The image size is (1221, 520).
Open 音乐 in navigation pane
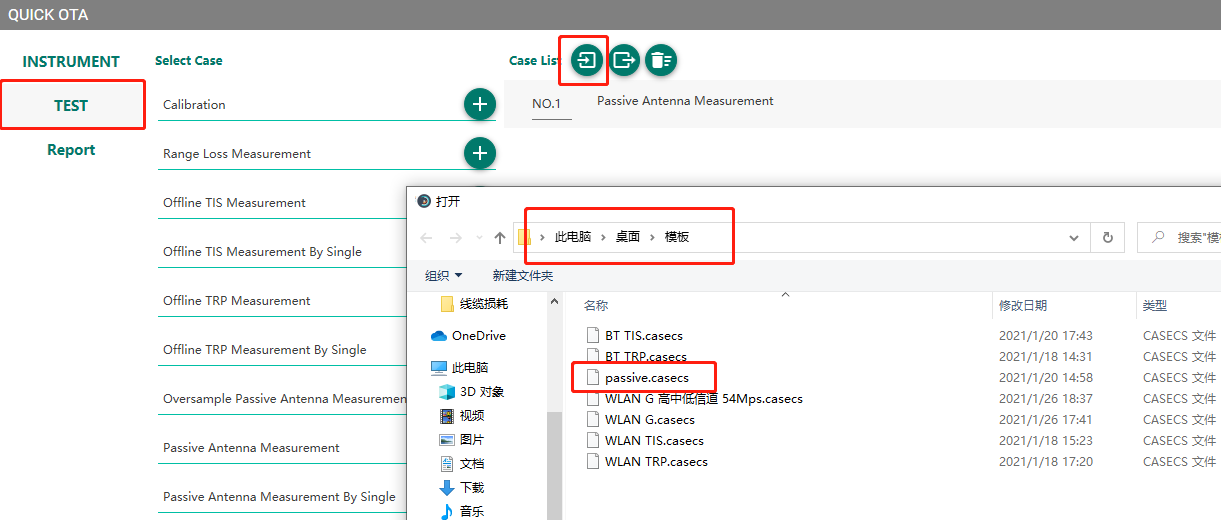462,511
